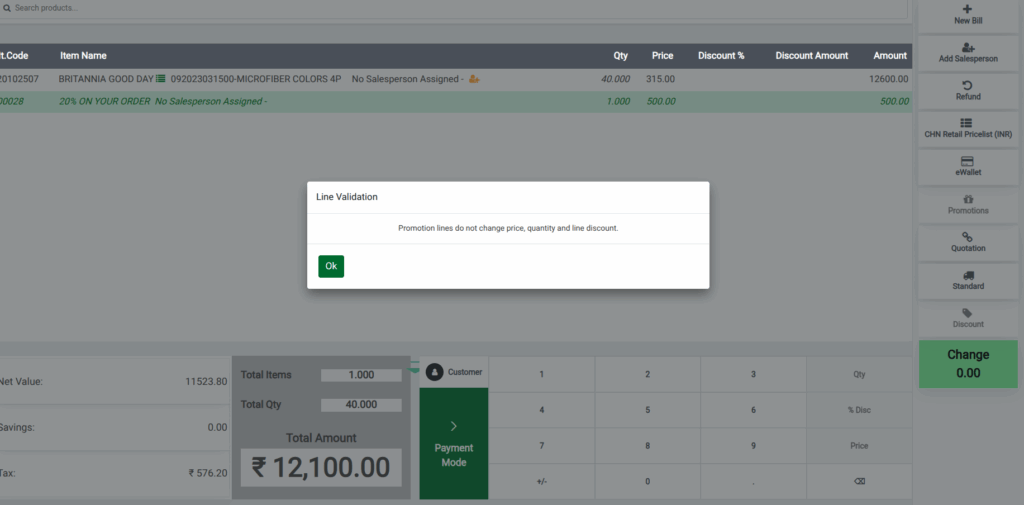Click the Net Value 11523.80 figure
The image size is (1024, 505).
click(x=206, y=382)
